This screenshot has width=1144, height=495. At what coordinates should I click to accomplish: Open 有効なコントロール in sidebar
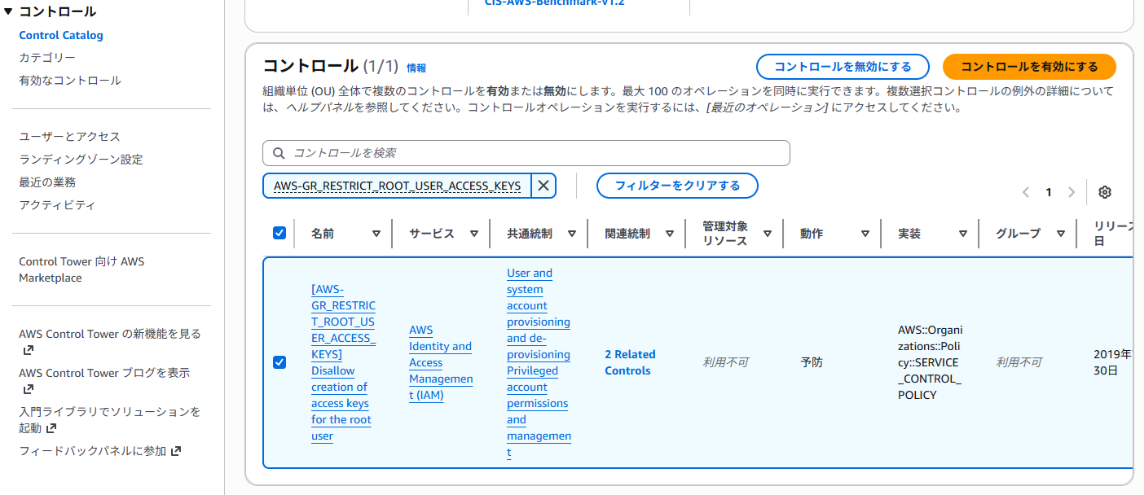70,80
